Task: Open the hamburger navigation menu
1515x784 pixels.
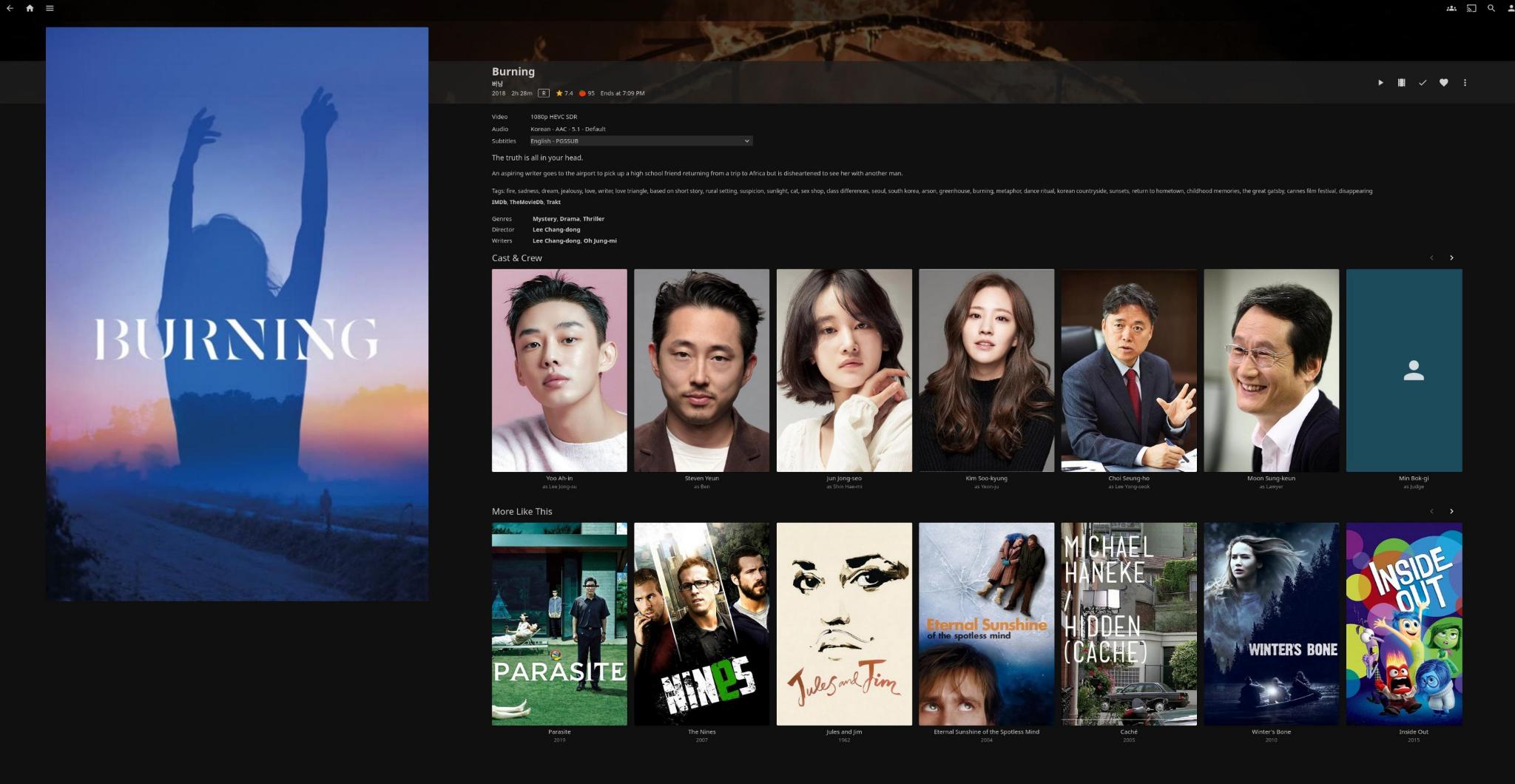Action: [50, 8]
